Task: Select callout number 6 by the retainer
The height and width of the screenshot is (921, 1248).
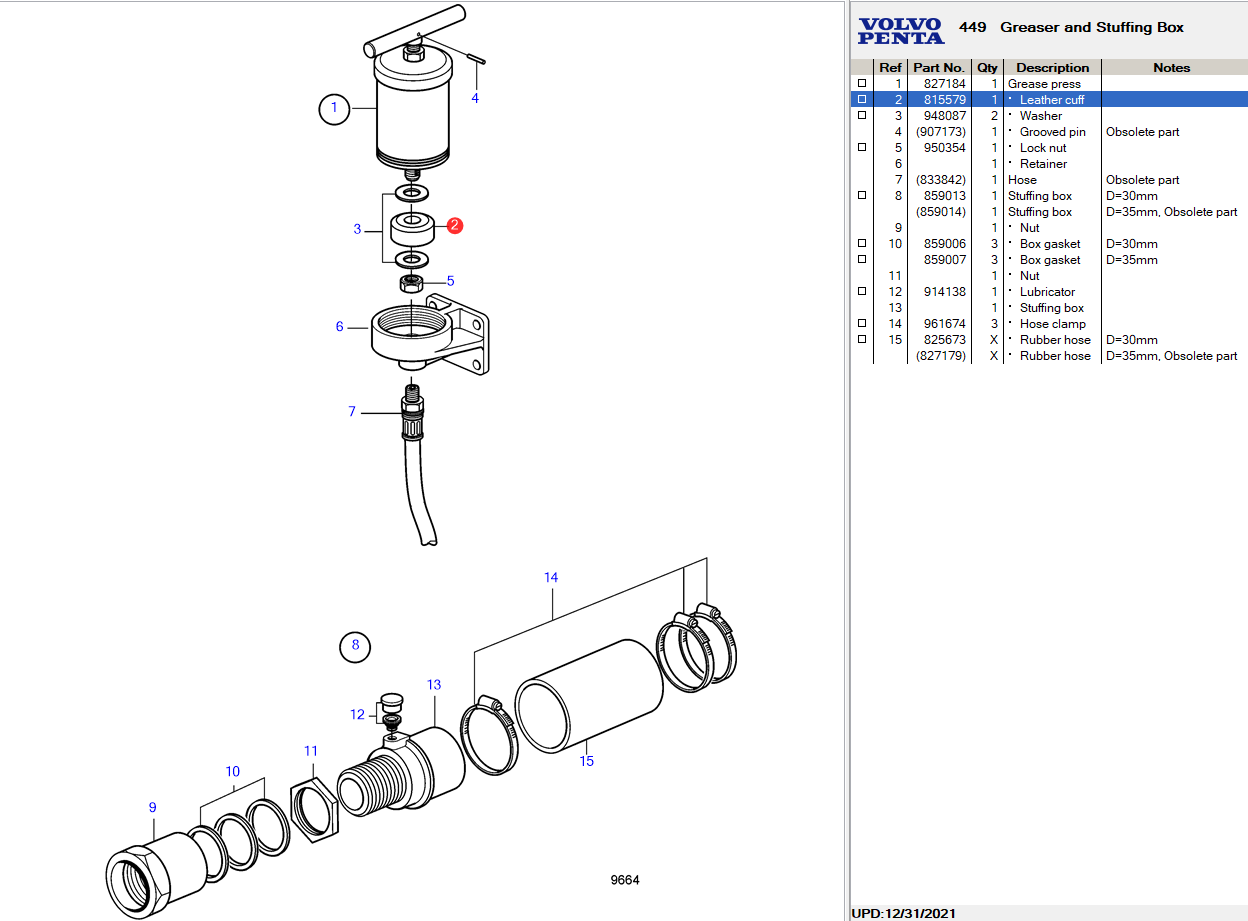Action: (340, 326)
